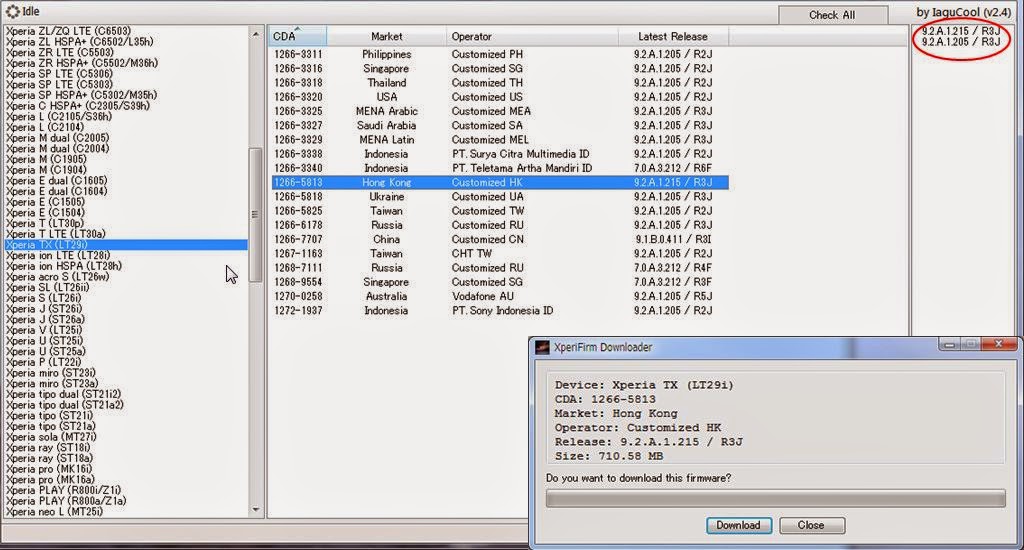Select Xperia L (C2104) device
Screen dimensions: 1024x550
coord(44,127)
